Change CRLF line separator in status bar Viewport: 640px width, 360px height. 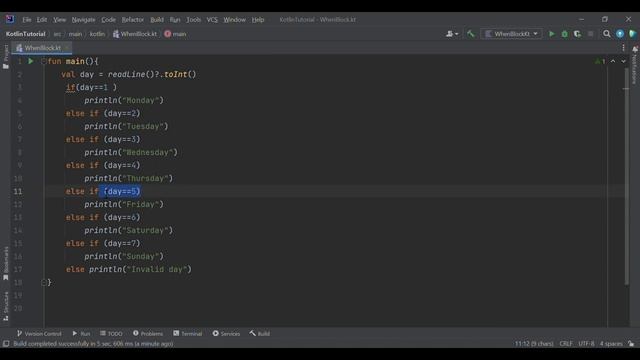566,344
